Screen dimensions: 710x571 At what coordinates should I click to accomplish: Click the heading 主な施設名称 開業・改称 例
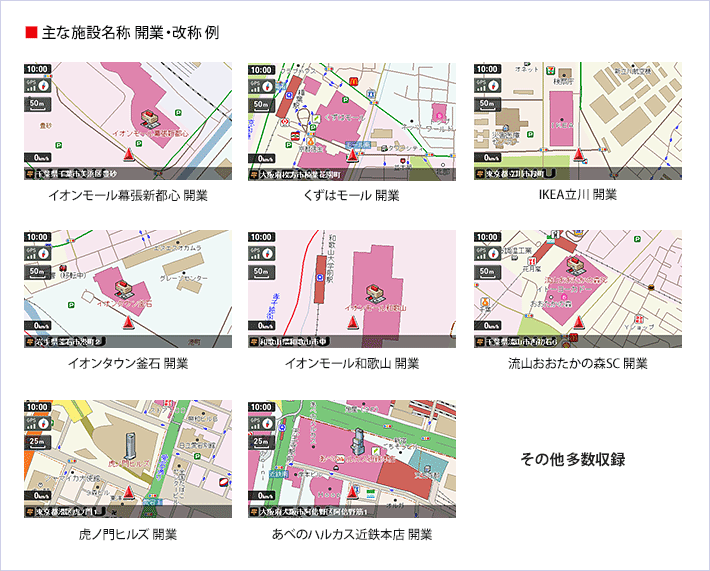click(x=130, y=33)
